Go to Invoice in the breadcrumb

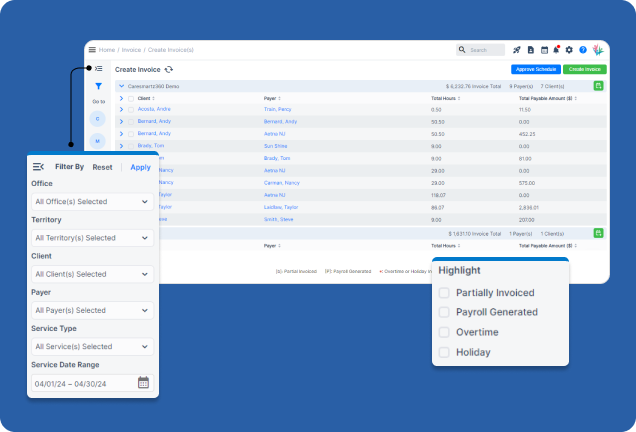tap(130, 49)
